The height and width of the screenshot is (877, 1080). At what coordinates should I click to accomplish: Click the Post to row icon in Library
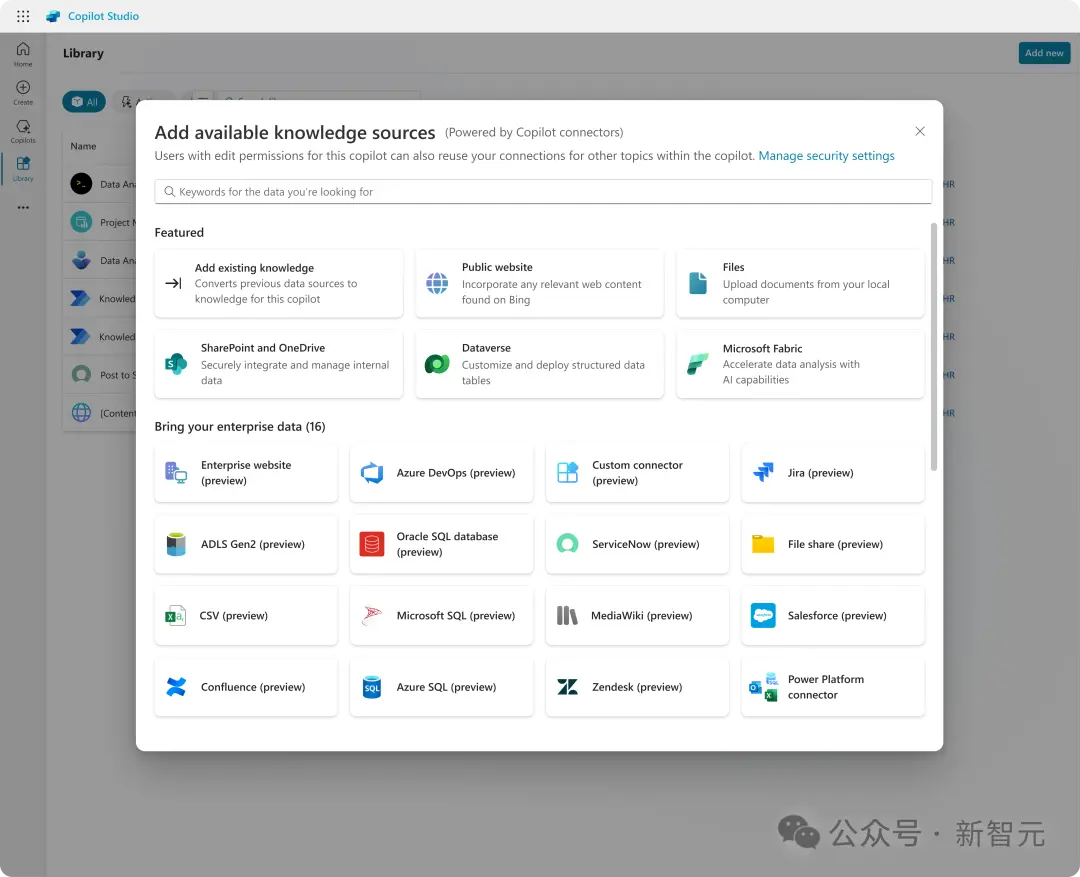[x=81, y=375]
